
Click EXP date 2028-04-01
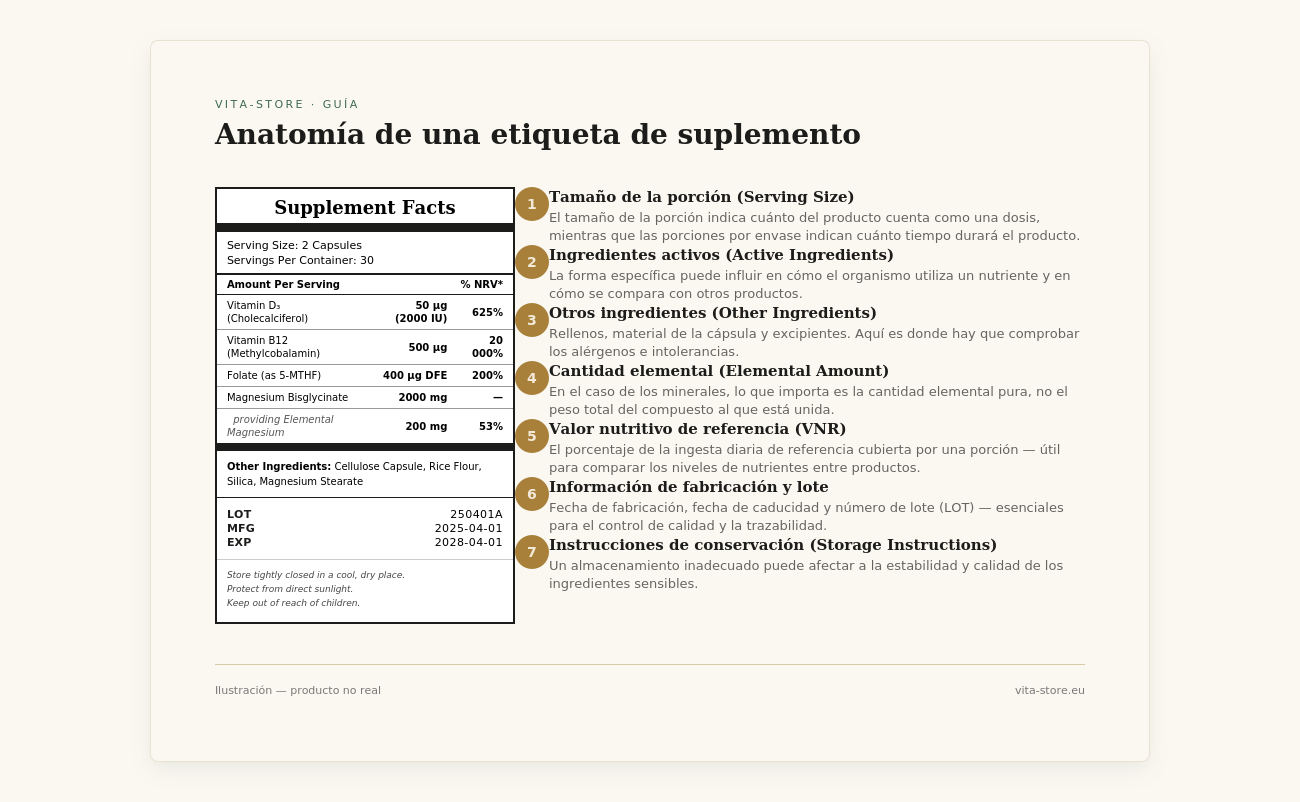pos(469,542)
